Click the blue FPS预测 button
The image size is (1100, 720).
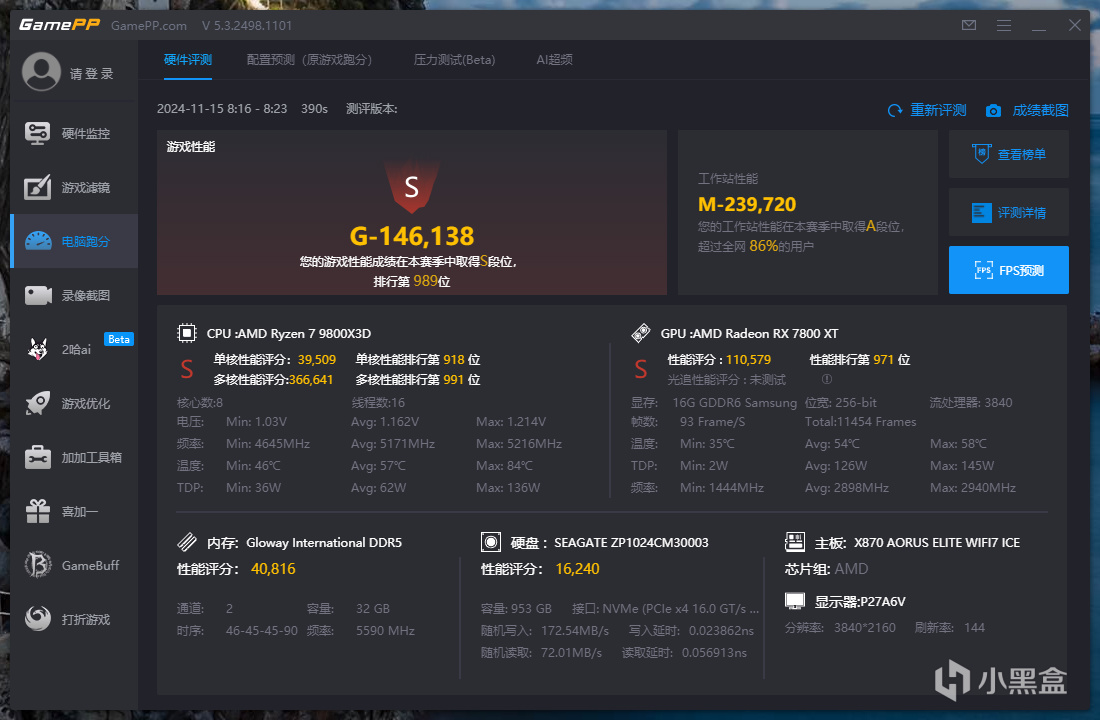click(1009, 270)
